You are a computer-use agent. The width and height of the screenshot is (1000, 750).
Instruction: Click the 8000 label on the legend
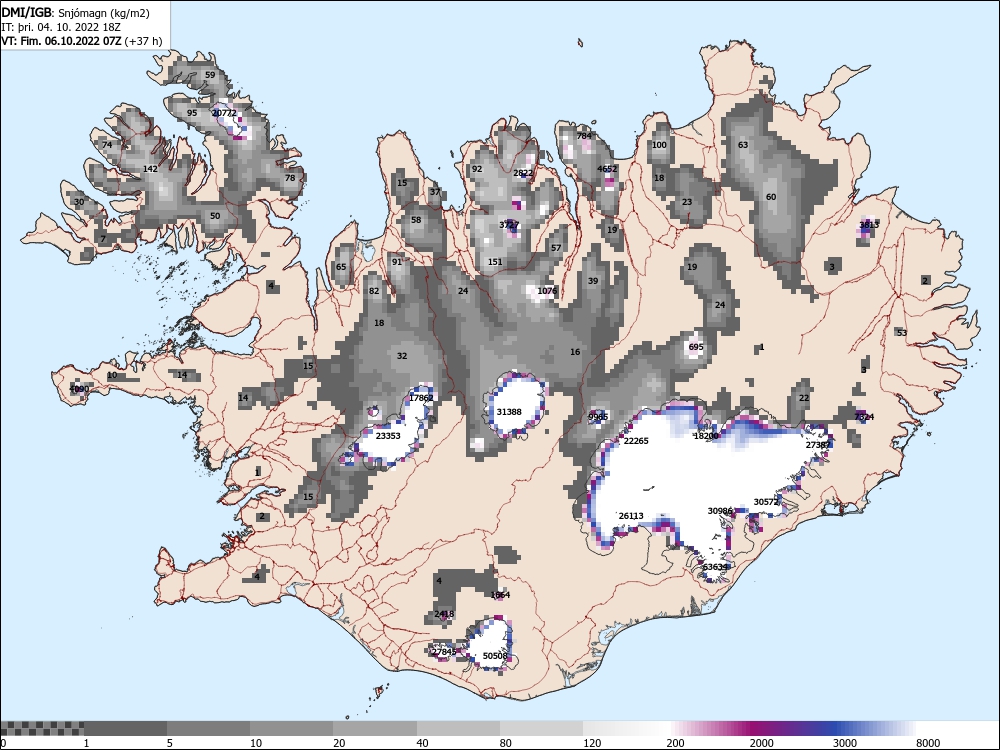coord(928,743)
